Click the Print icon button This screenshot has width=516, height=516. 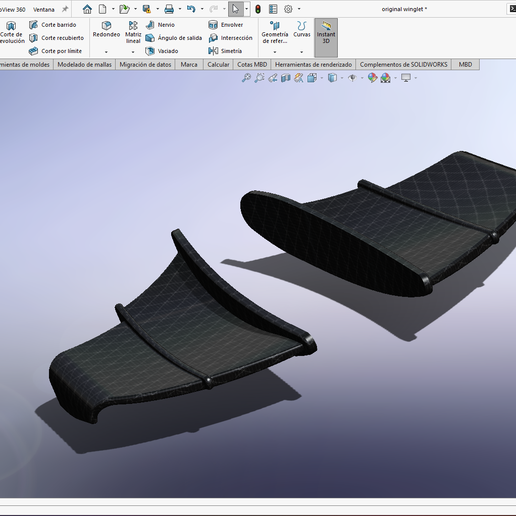pyautogui.click(x=169, y=9)
